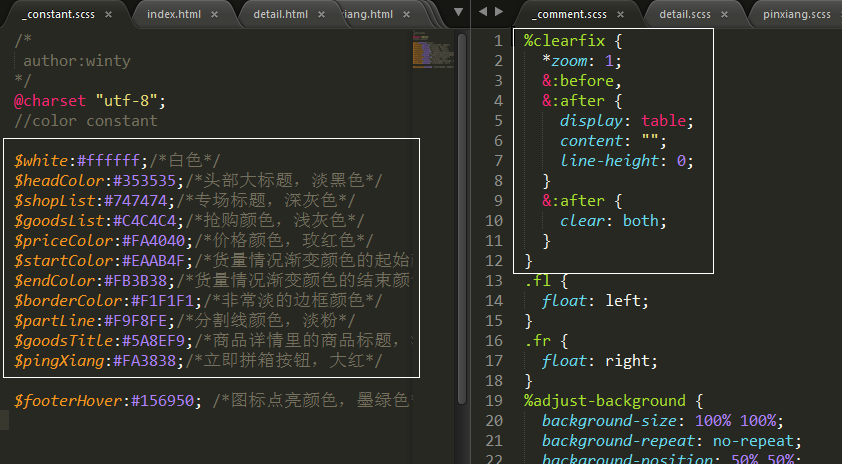Click the float: left declaration

(x=596, y=301)
